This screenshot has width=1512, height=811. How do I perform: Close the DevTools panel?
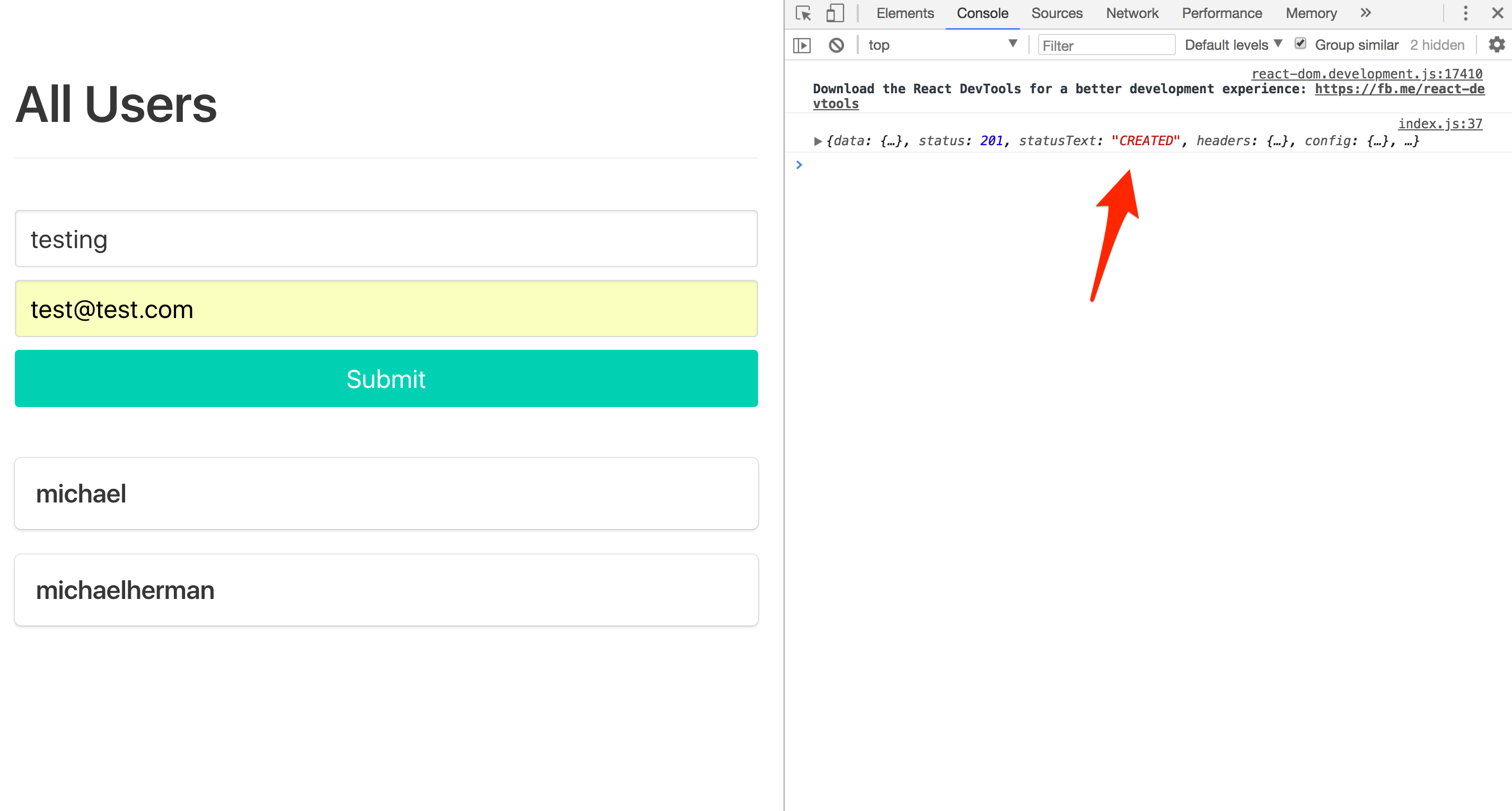(1497, 13)
